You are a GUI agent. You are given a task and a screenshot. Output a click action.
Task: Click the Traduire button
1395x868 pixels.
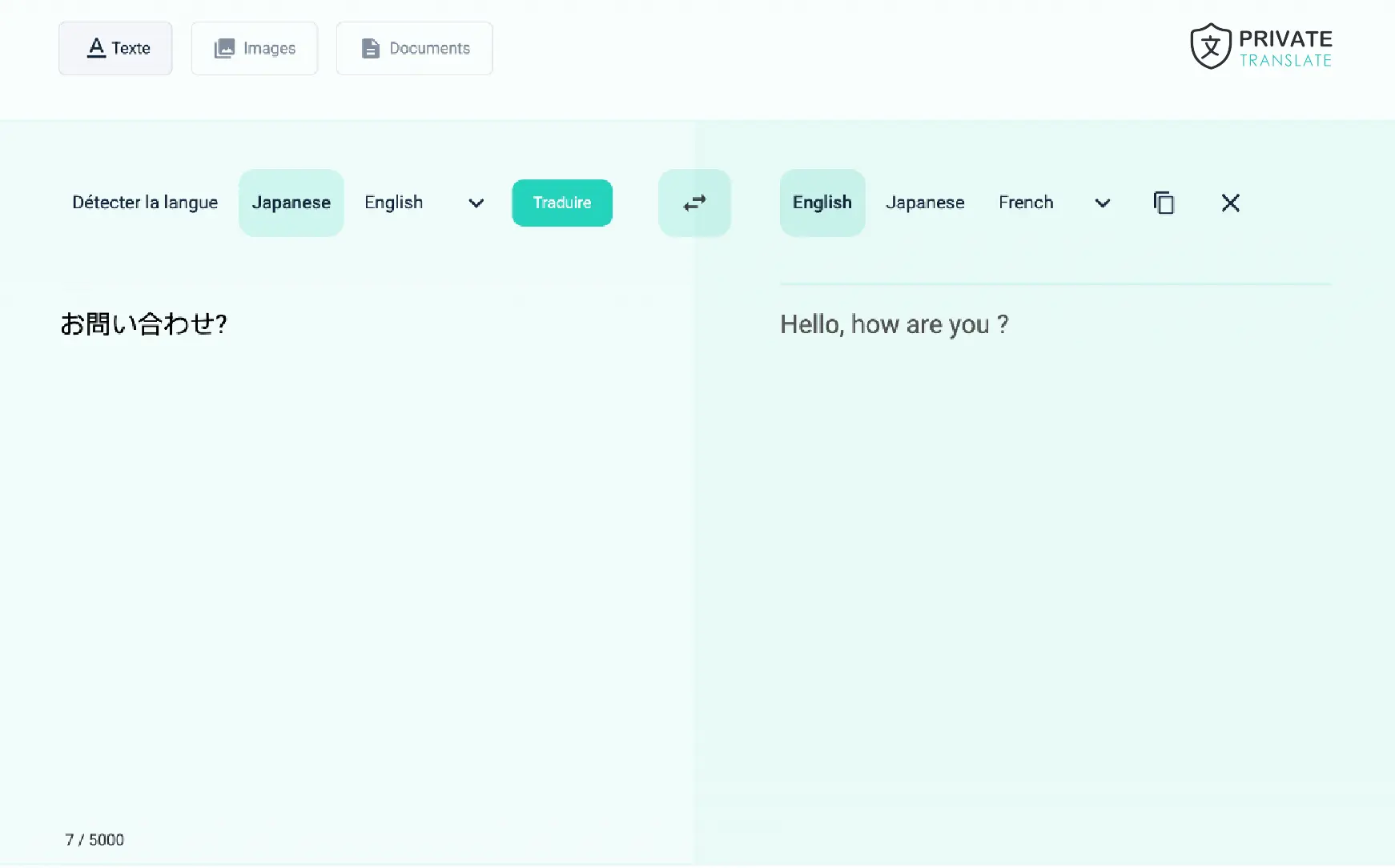[561, 203]
